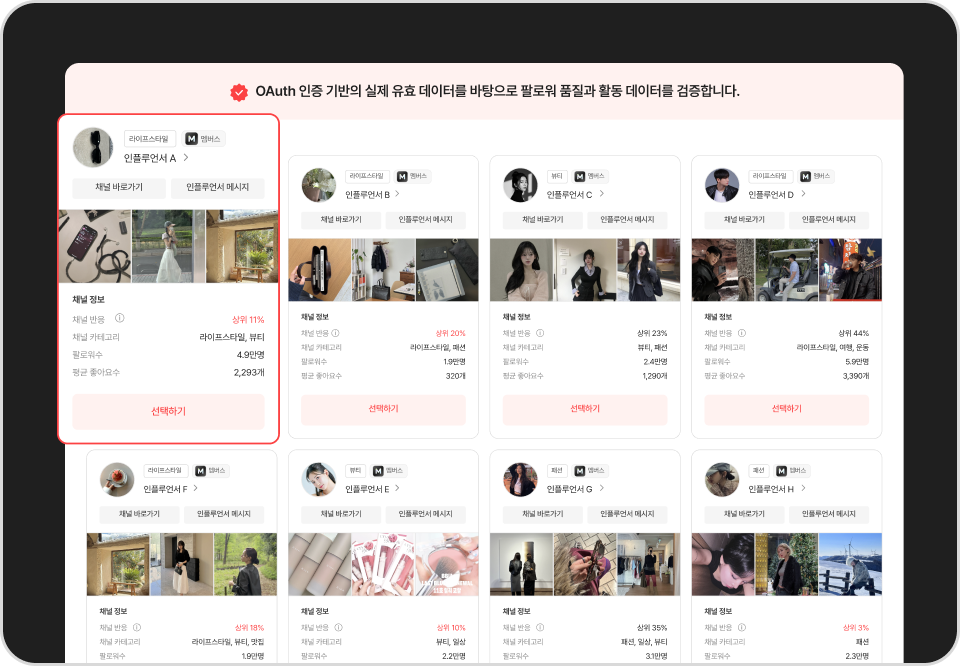Go to 인플루언서 D channel via 채널 바로가기

(744, 220)
